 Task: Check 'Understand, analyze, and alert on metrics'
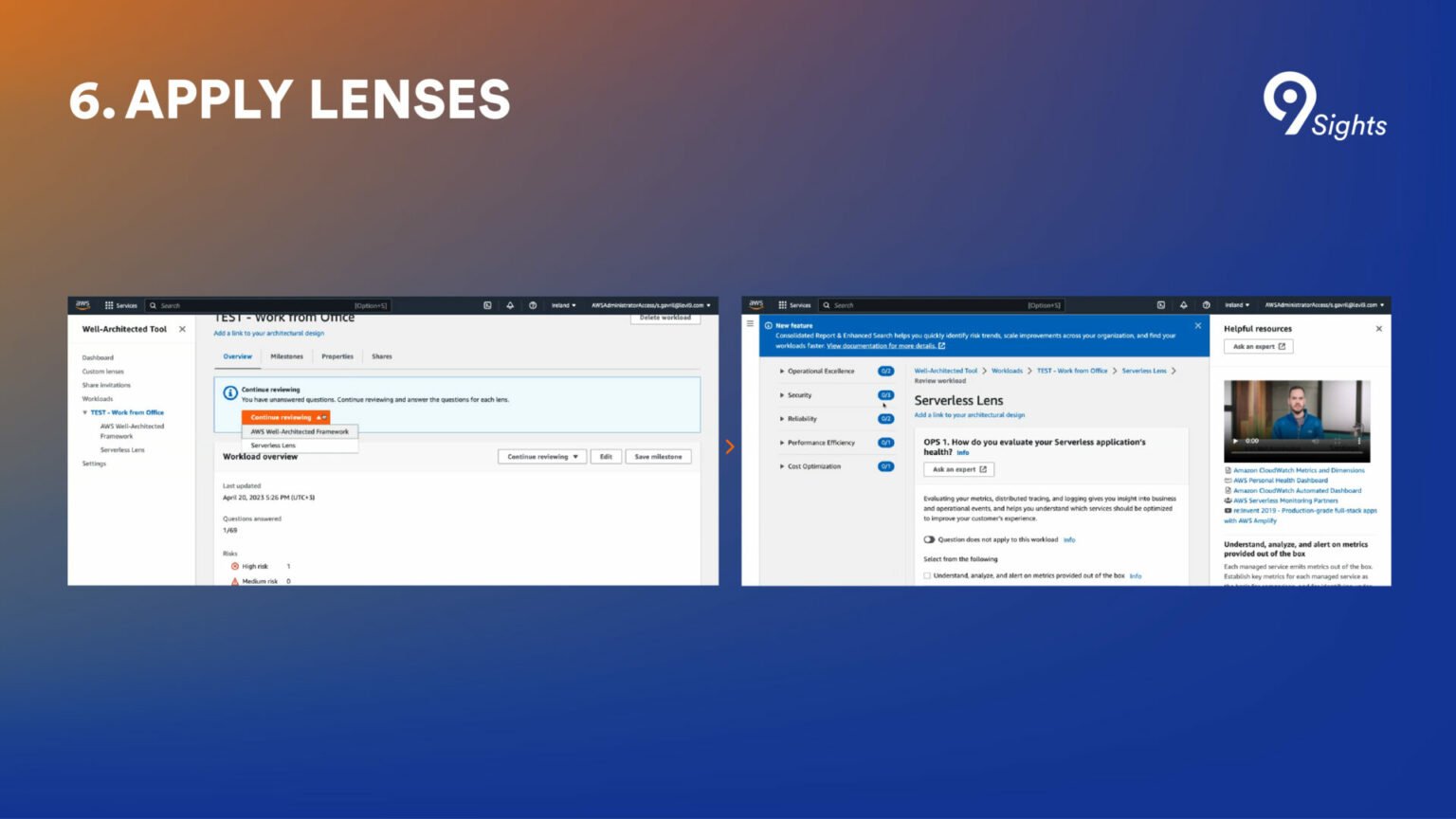tap(926, 575)
